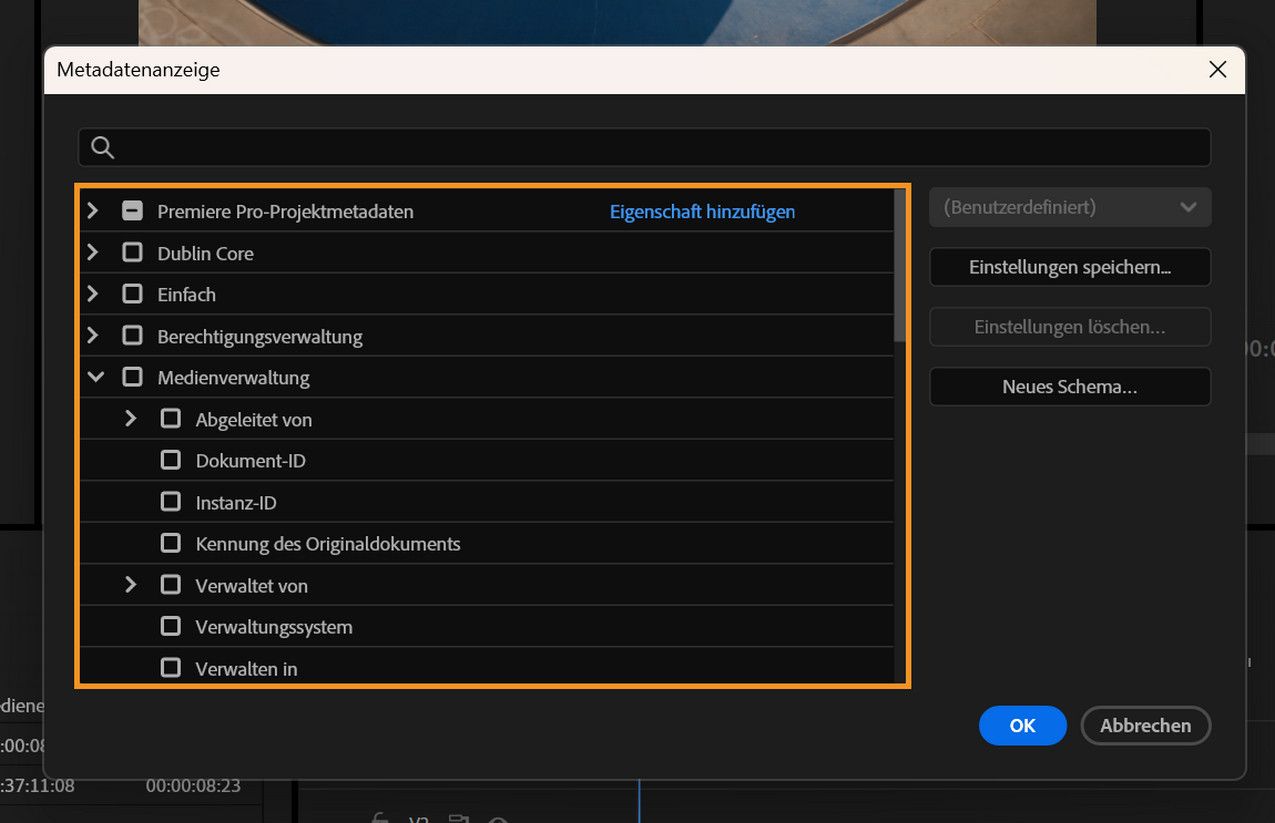Click the search input field
Image resolution: width=1275 pixels, height=823 pixels.
point(600,146)
